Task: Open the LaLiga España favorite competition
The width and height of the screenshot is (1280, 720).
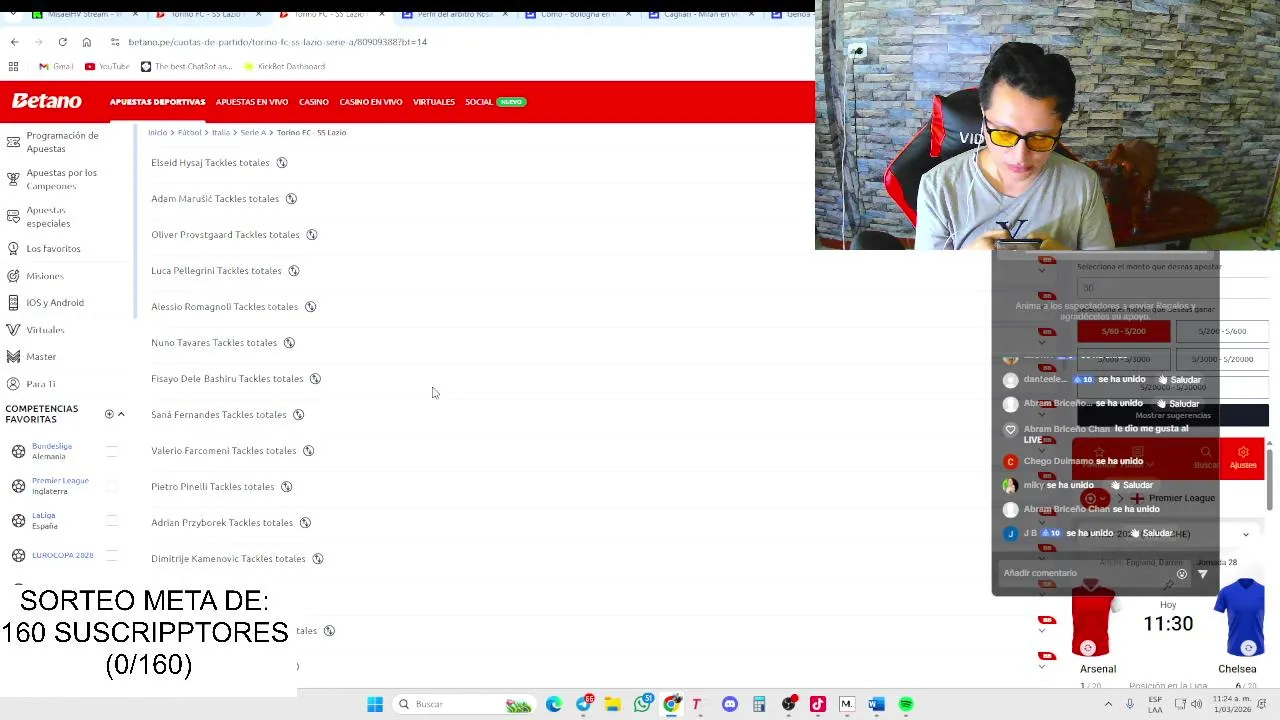Action: coord(44,521)
